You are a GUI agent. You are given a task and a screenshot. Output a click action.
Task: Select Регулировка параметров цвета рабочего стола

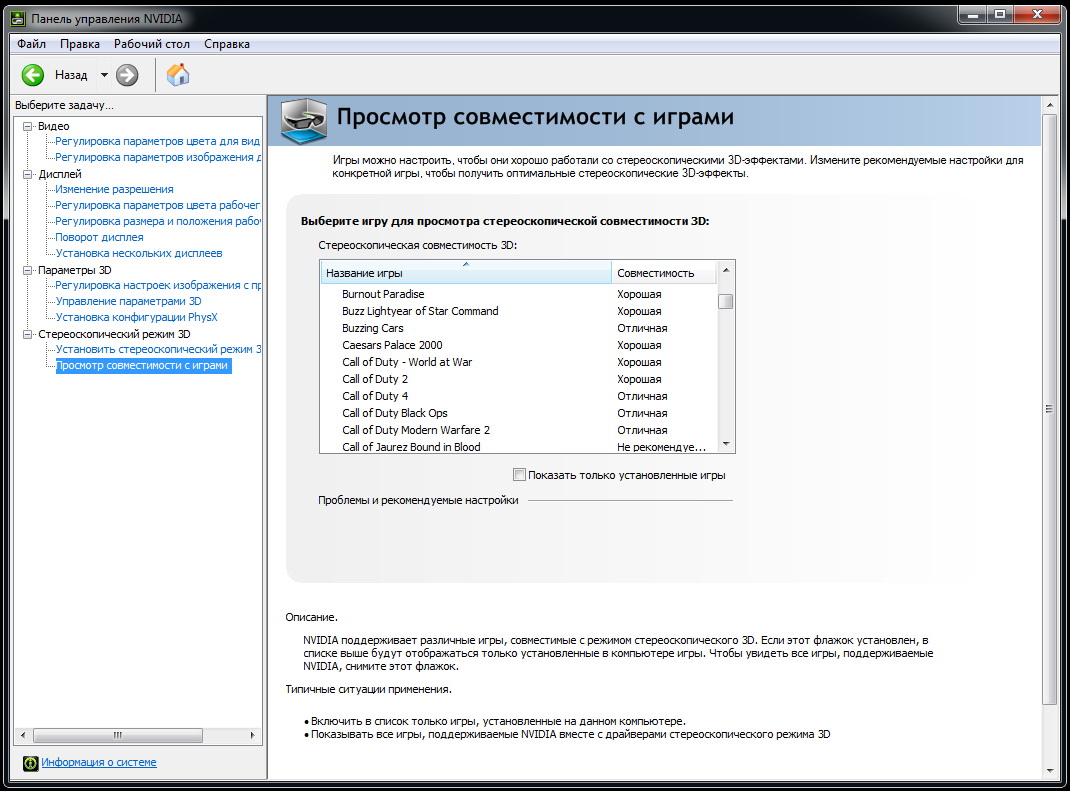[158, 205]
